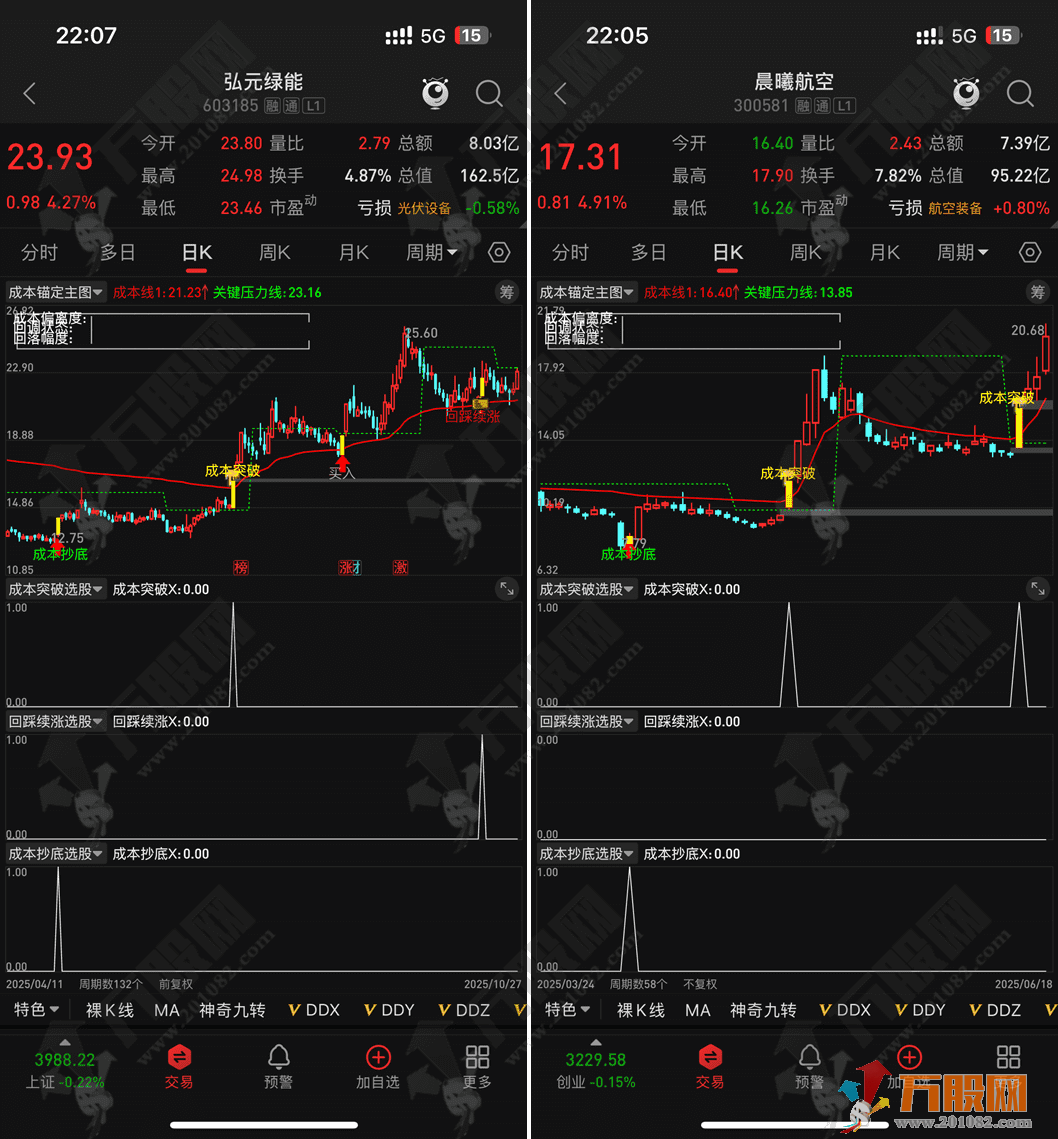Open the 特色 dropdown at bottom left
The height and width of the screenshot is (1139, 1058).
[x=36, y=1010]
